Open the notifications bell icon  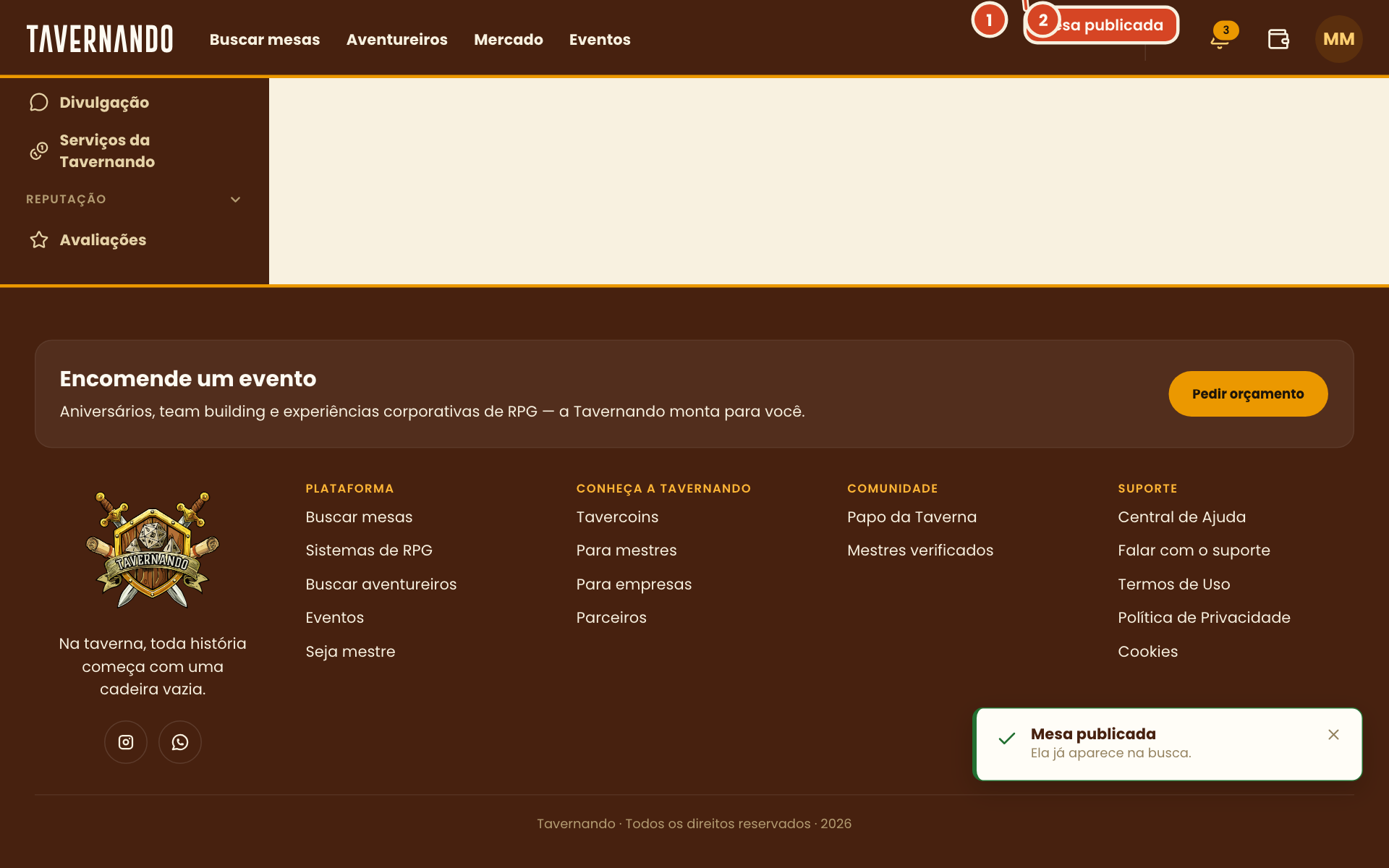1220,39
